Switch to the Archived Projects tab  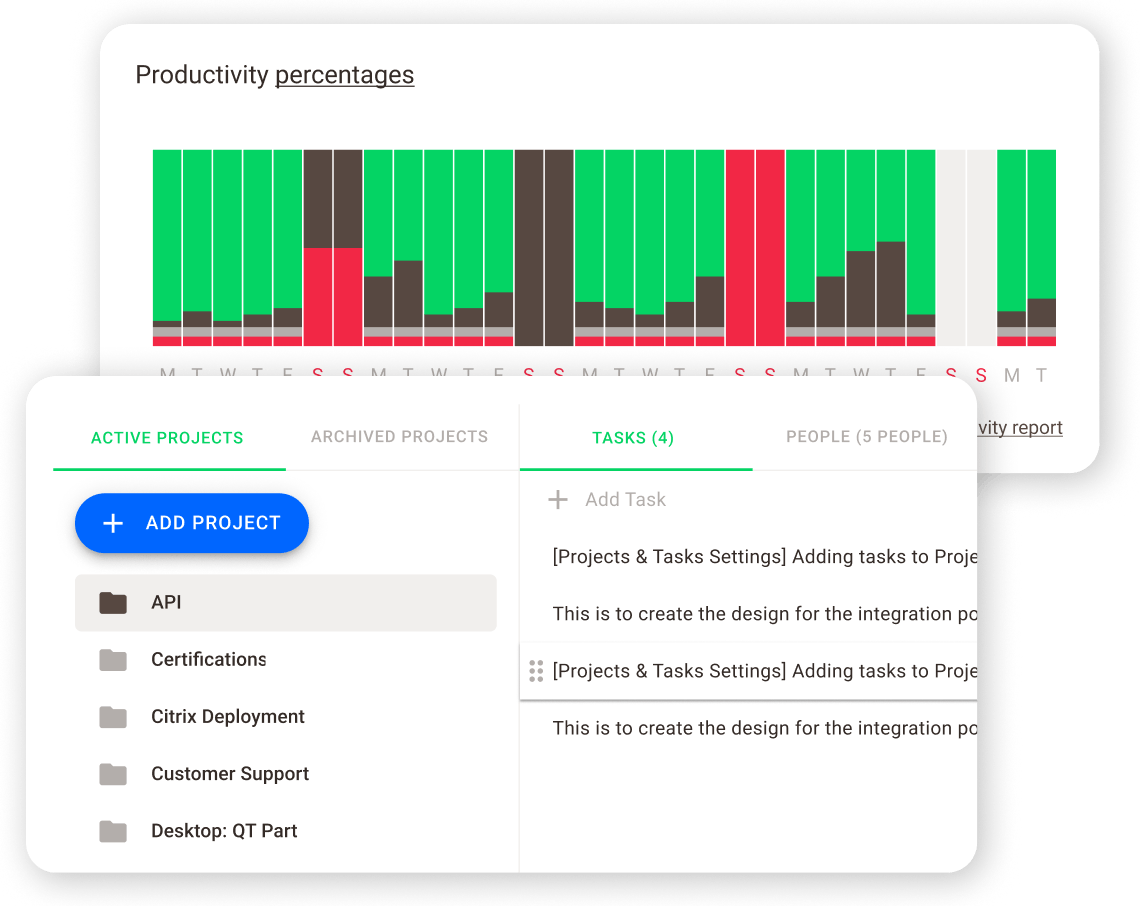pyautogui.click(x=399, y=437)
